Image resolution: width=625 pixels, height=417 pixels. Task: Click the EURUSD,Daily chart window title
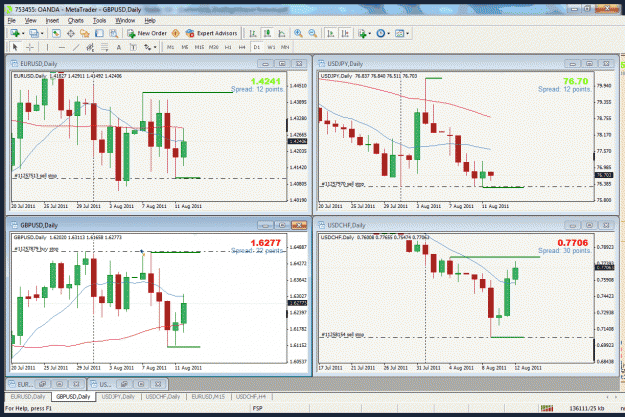(39, 64)
